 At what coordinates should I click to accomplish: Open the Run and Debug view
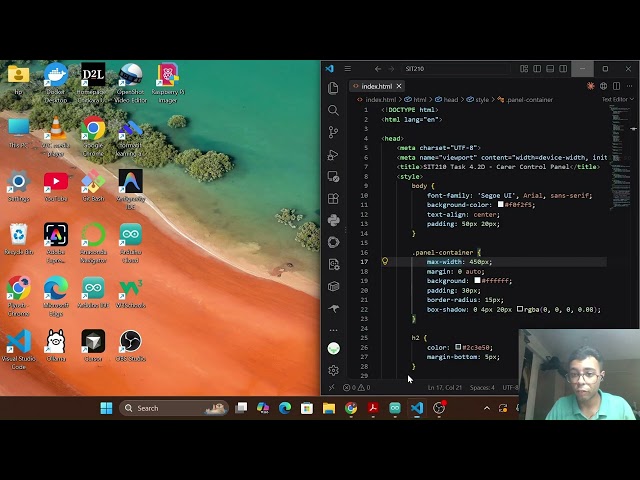pos(333,155)
